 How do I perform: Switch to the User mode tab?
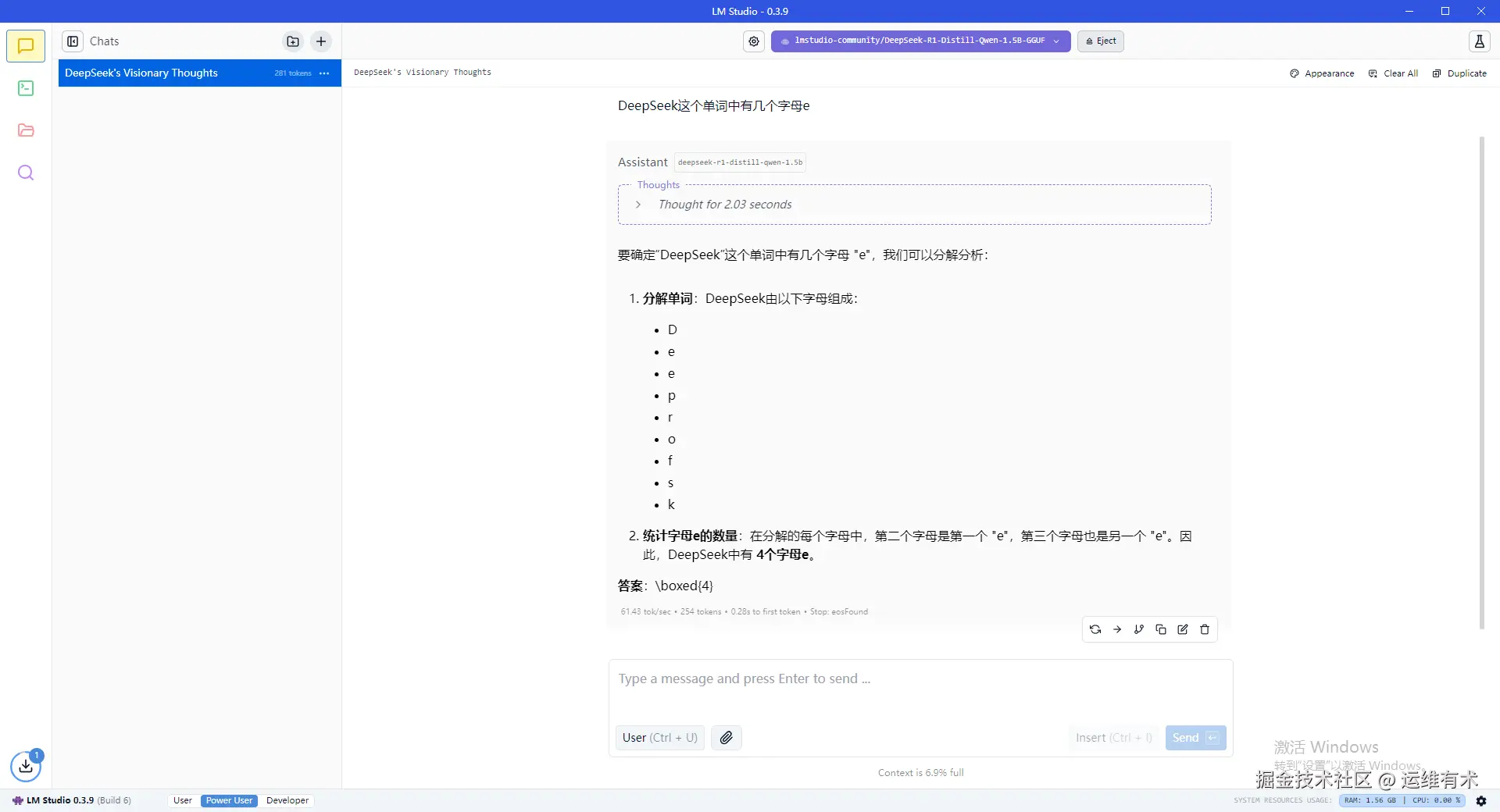[x=182, y=800]
